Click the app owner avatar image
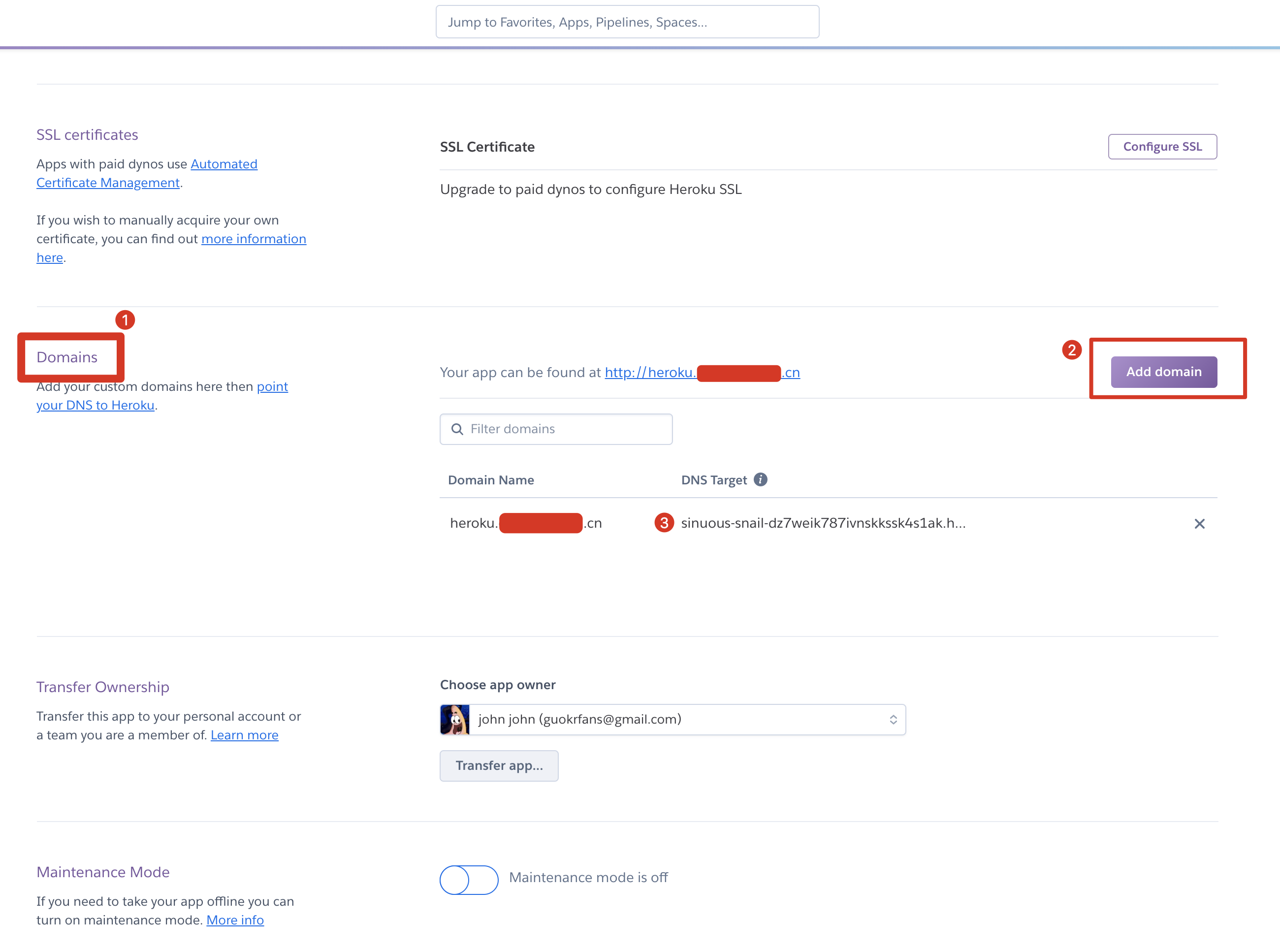Image resolution: width=1280 pixels, height=952 pixels. [455, 719]
